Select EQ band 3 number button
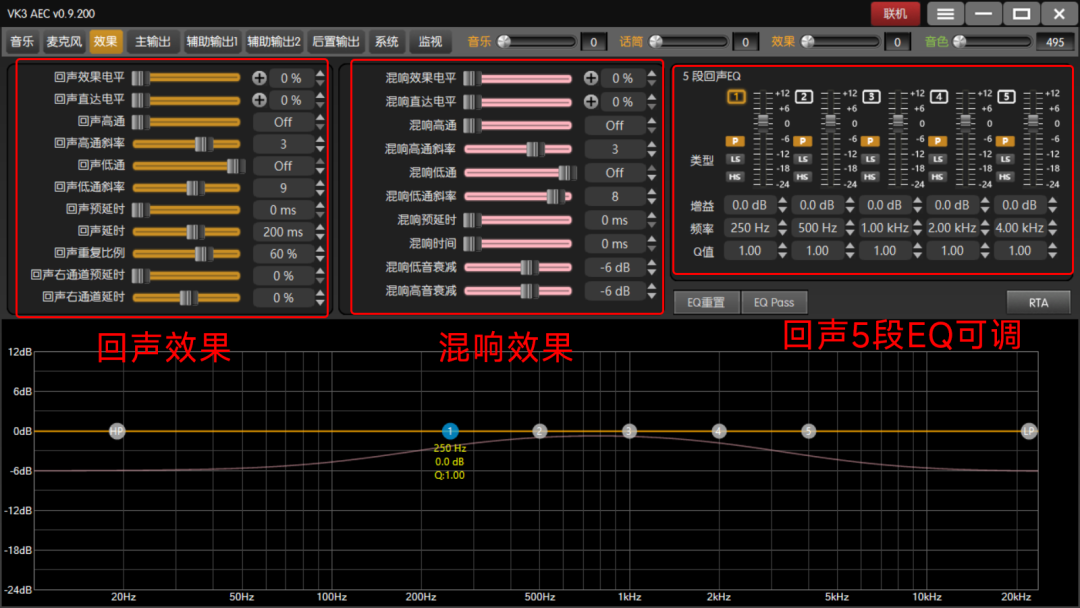The image size is (1080, 608). [871, 96]
